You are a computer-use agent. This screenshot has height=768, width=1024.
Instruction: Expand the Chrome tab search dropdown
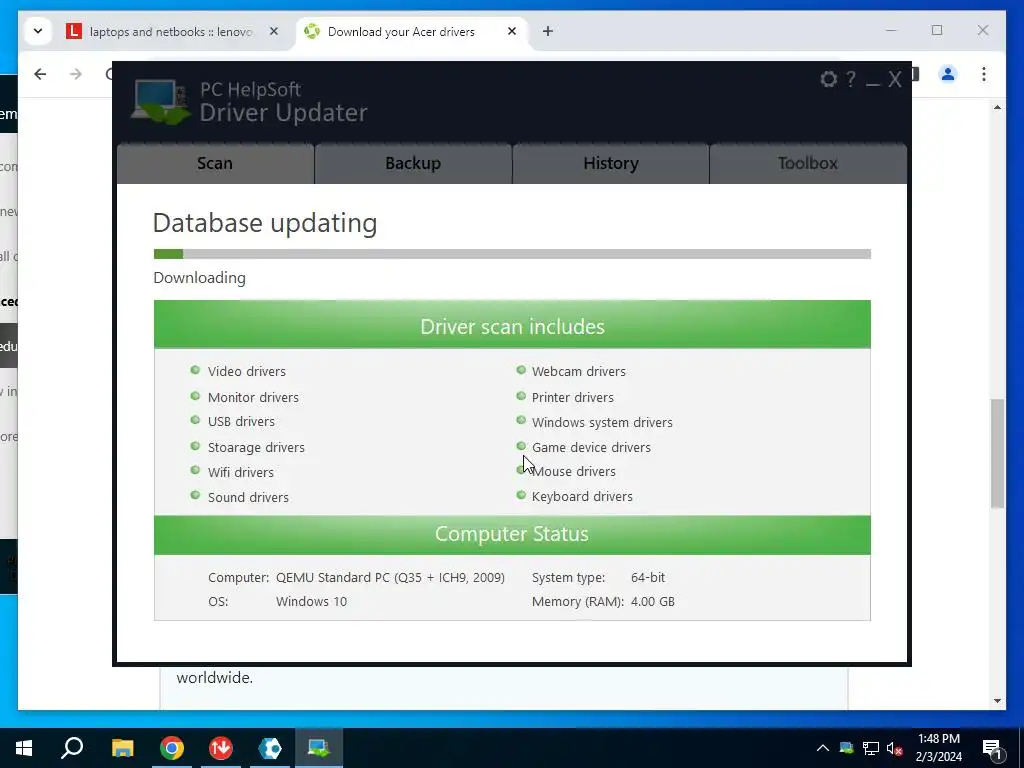[x=38, y=31]
